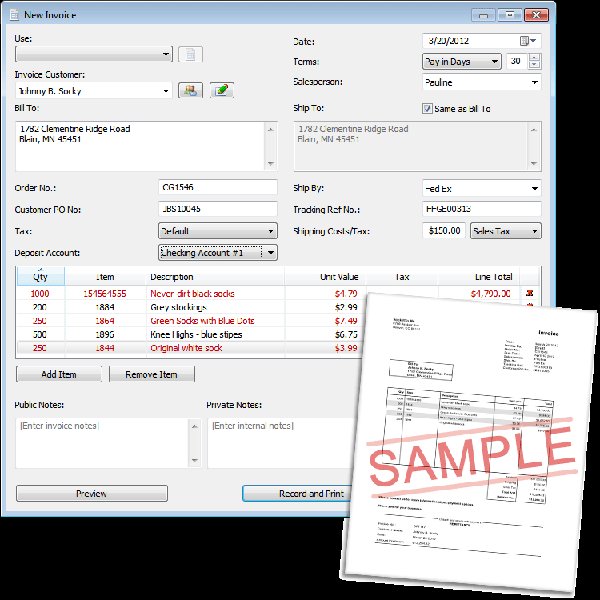
Task: Click the Ship To scrollbar down arrow
Action: coord(534,164)
